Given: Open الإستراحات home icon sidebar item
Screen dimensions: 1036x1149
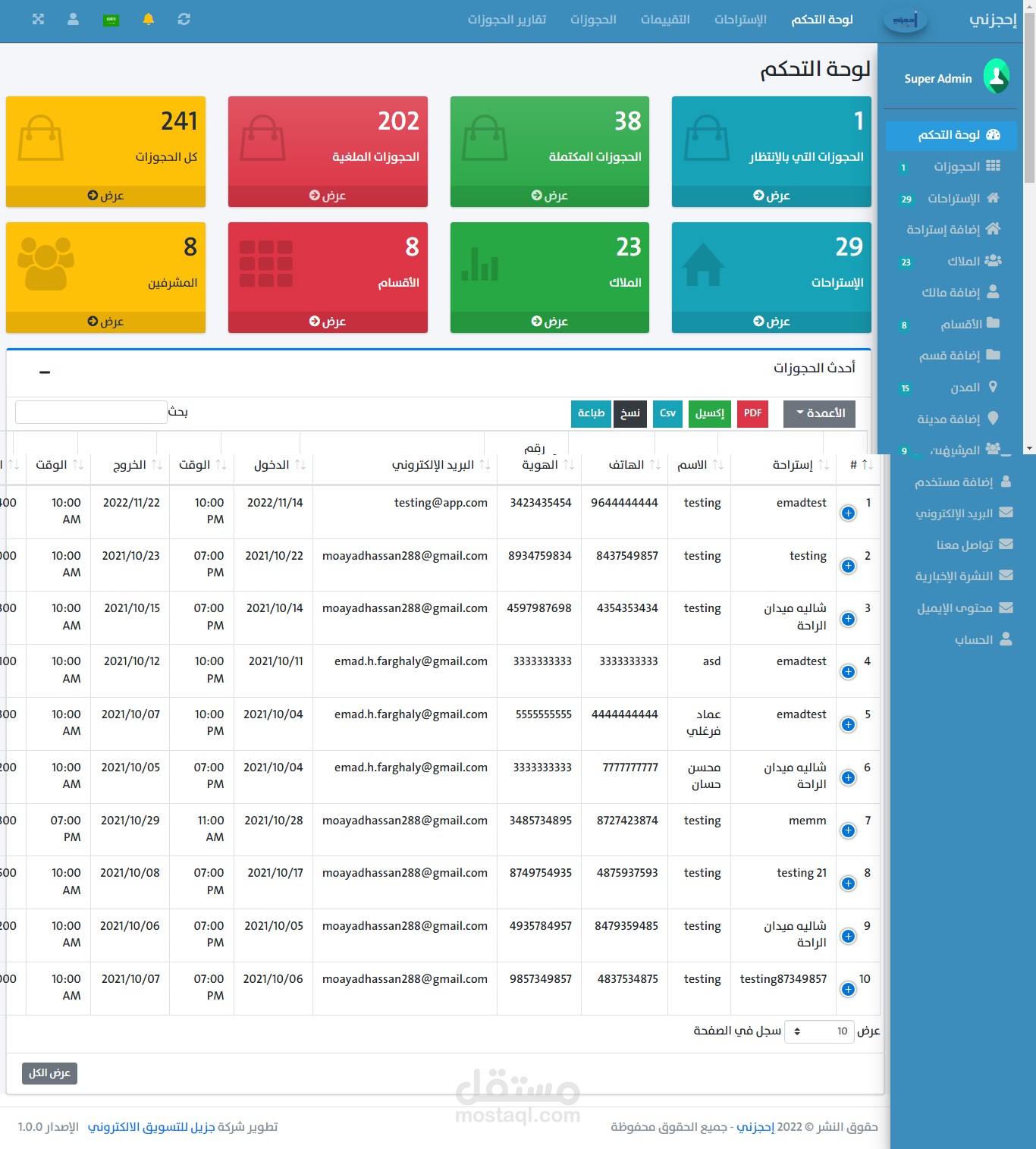Looking at the screenshot, I should pyautogui.click(x=951, y=199).
